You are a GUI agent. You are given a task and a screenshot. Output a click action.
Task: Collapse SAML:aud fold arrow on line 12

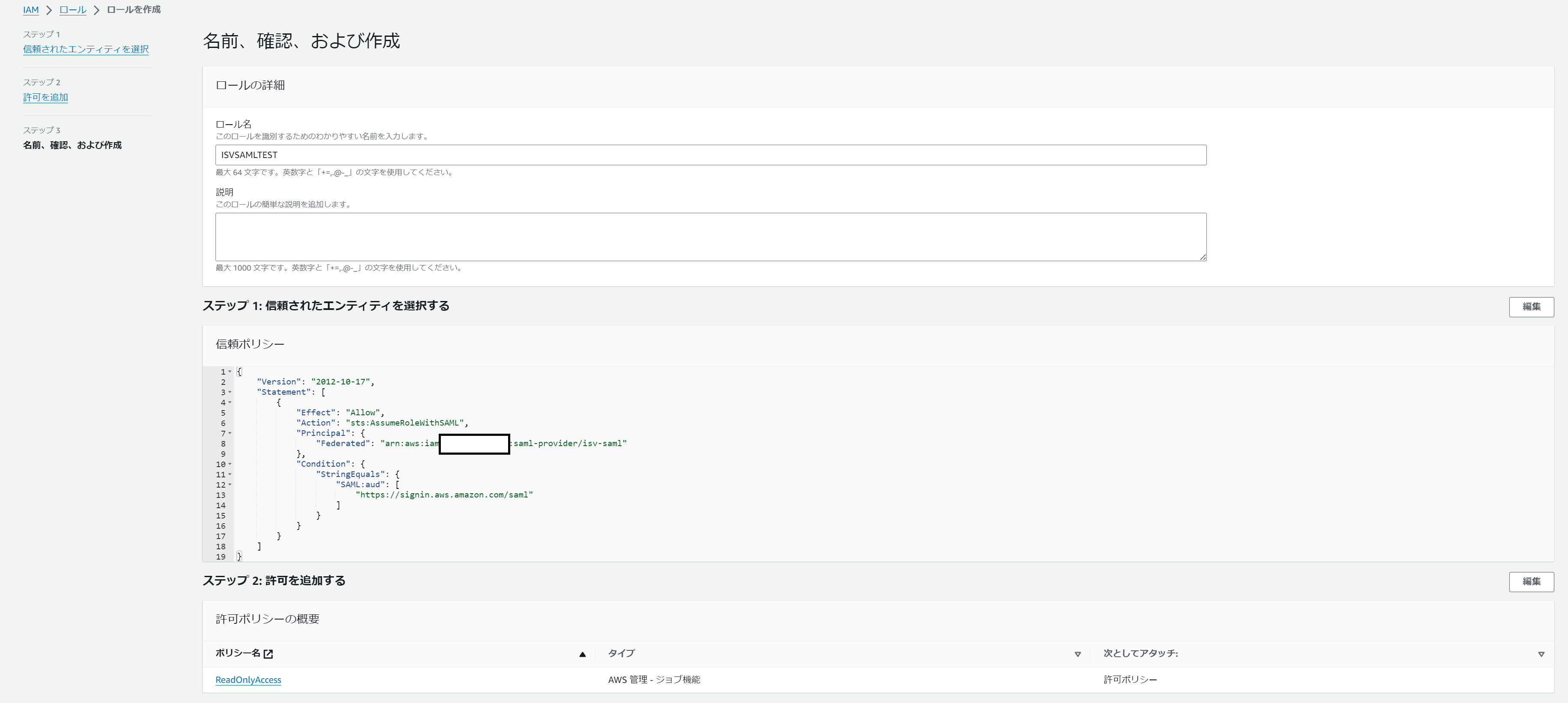[x=230, y=485]
